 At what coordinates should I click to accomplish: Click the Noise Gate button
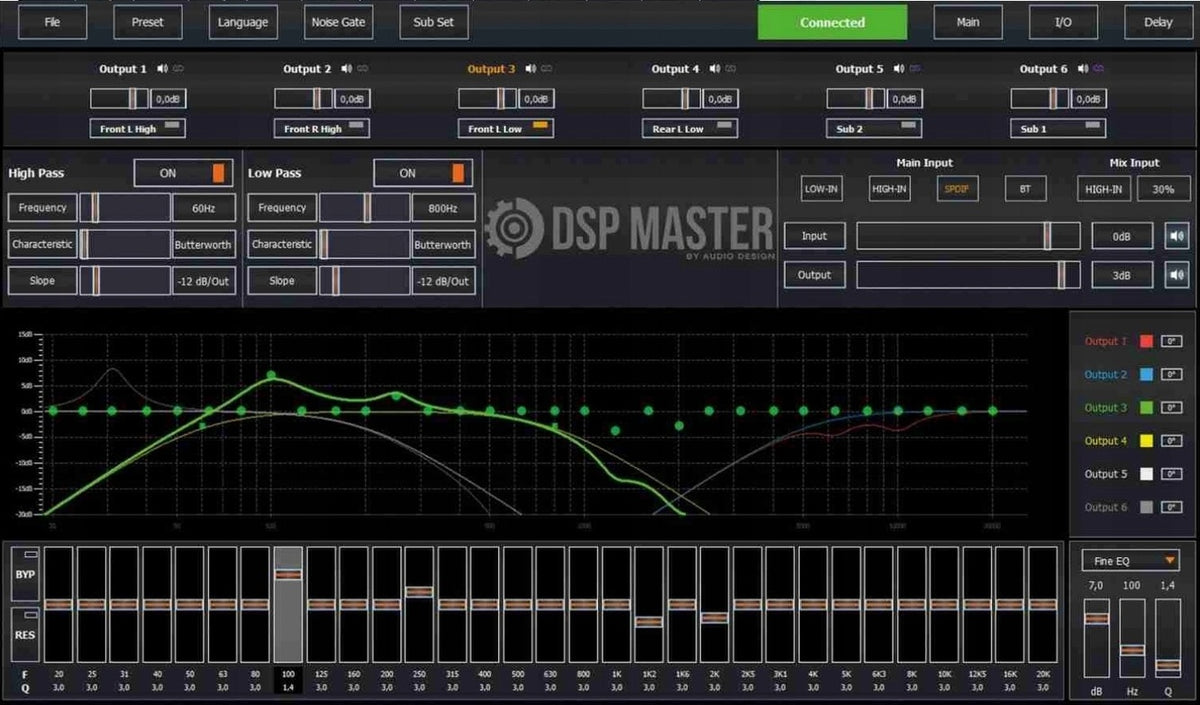[339, 22]
